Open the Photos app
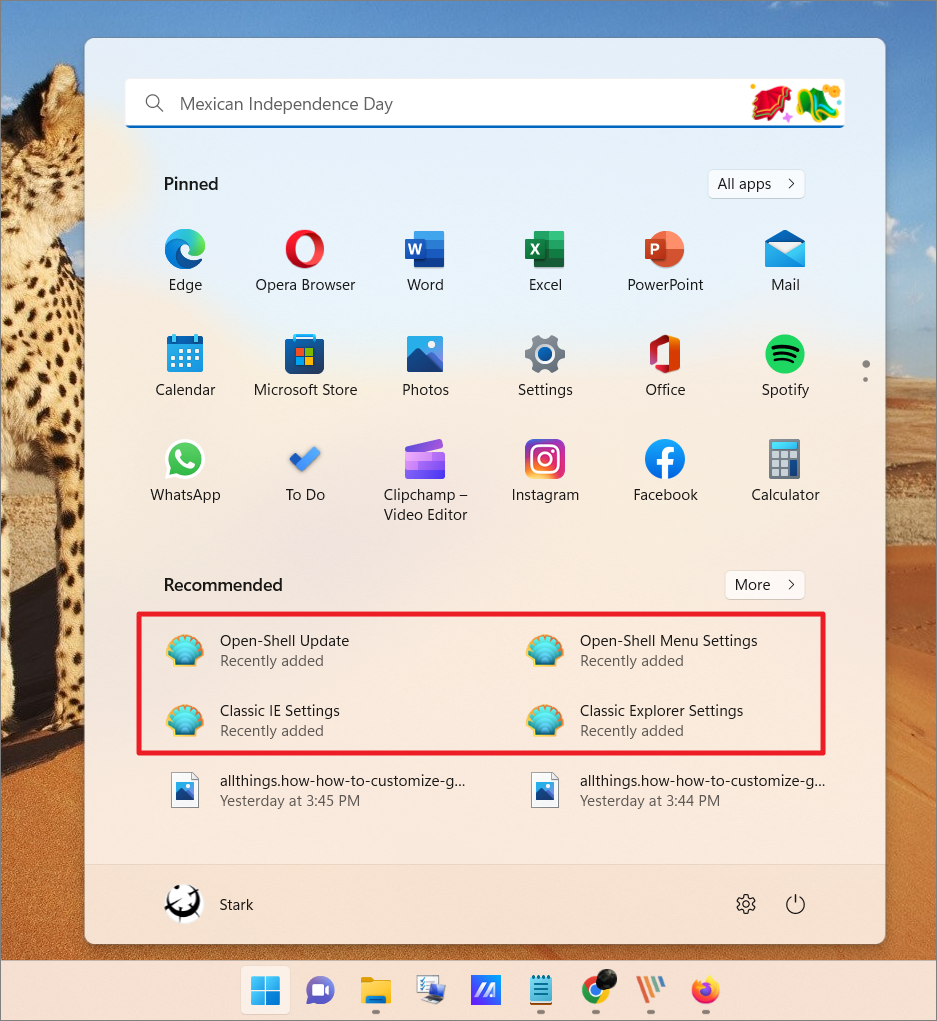 [x=425, y=366]
